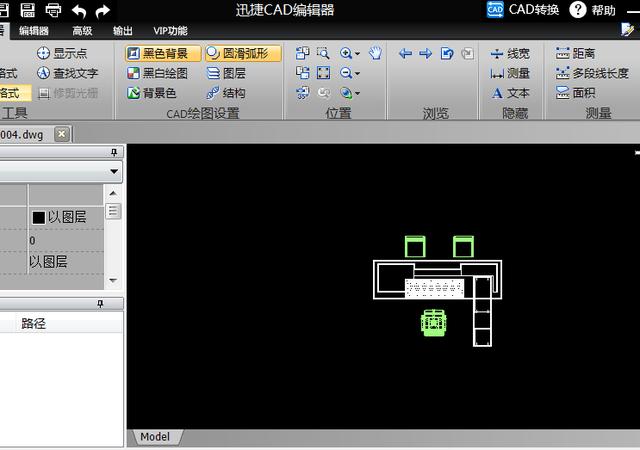Toggle 显示点 show points
The height and width of the screenshot is (450, 640).
(62, 53)
